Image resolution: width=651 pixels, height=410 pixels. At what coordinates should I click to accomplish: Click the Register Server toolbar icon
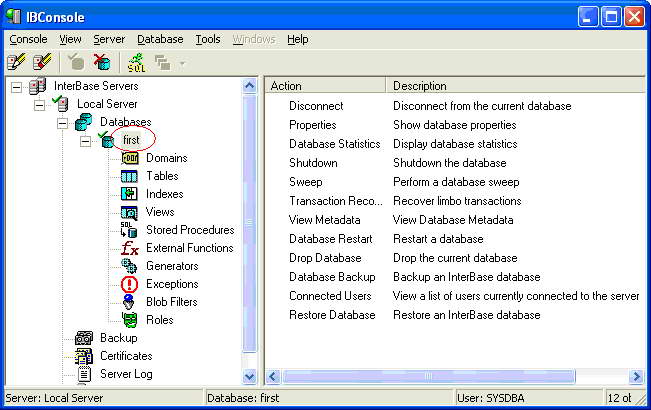pos(17,62)
